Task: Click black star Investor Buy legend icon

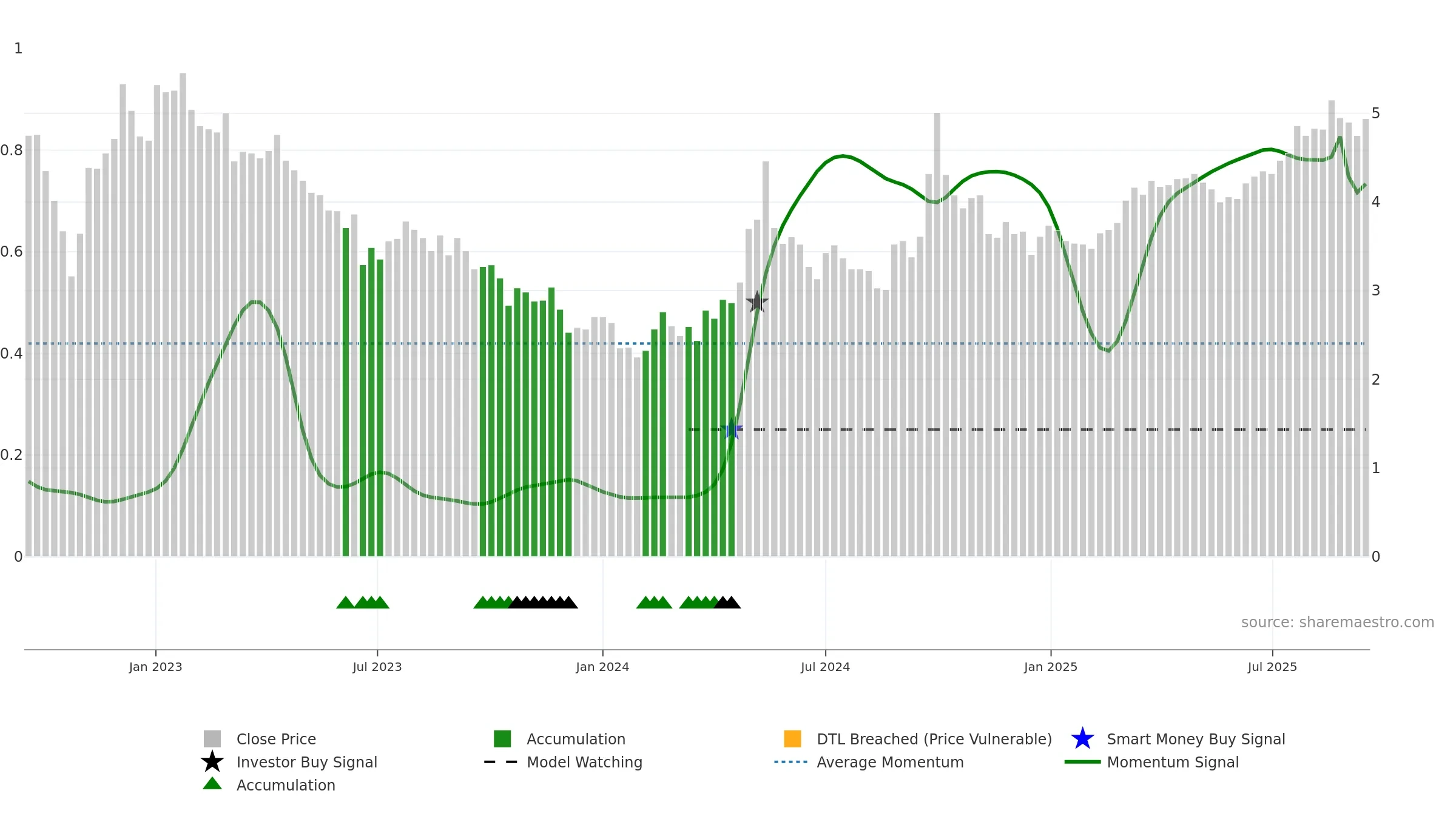Action: (212, 762)
